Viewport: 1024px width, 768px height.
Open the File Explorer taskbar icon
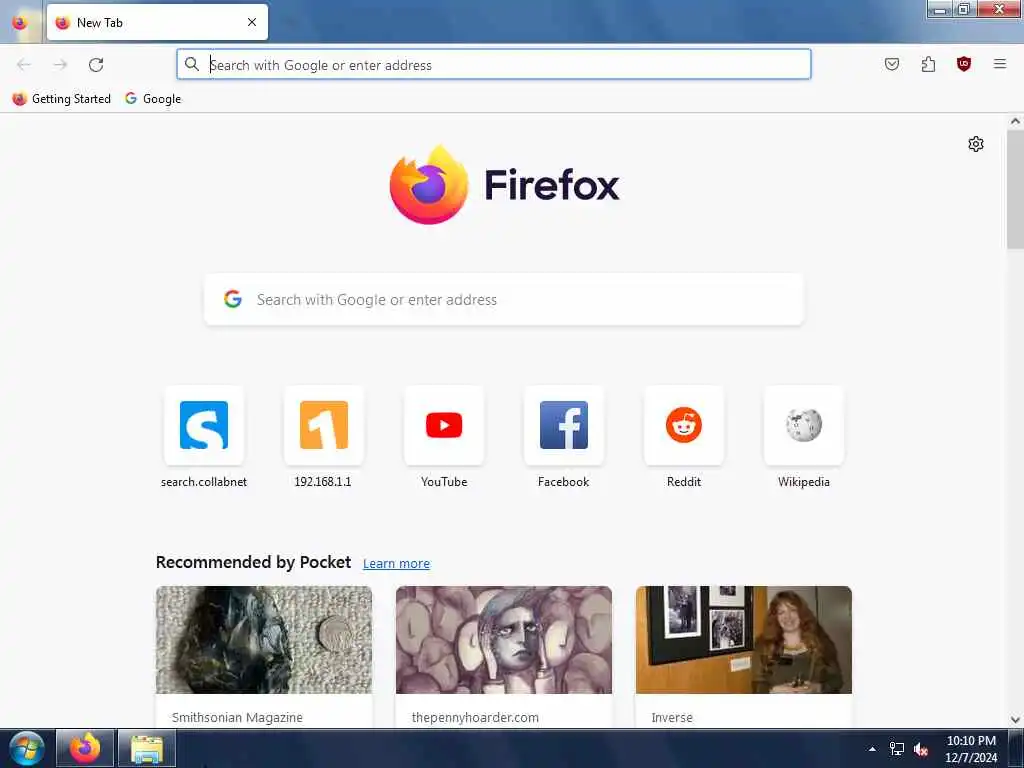click(x=147, y=748)
